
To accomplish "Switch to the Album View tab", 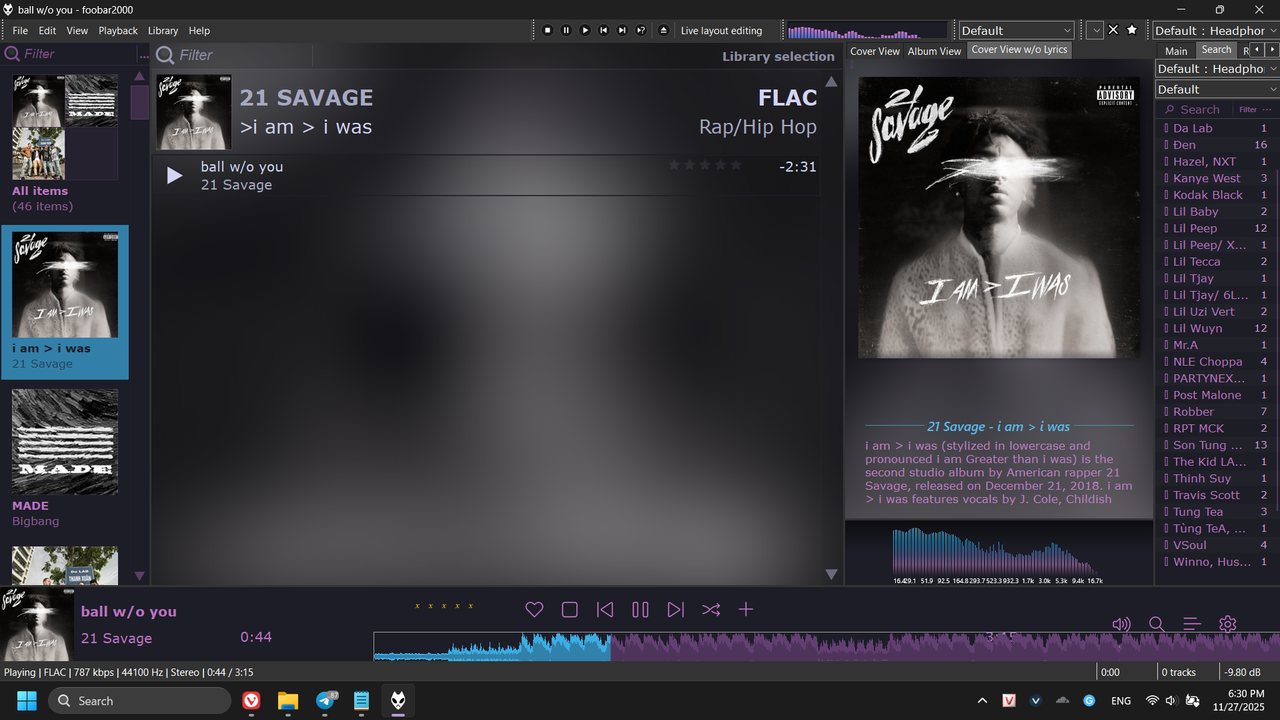I will [x=934, y=51].
